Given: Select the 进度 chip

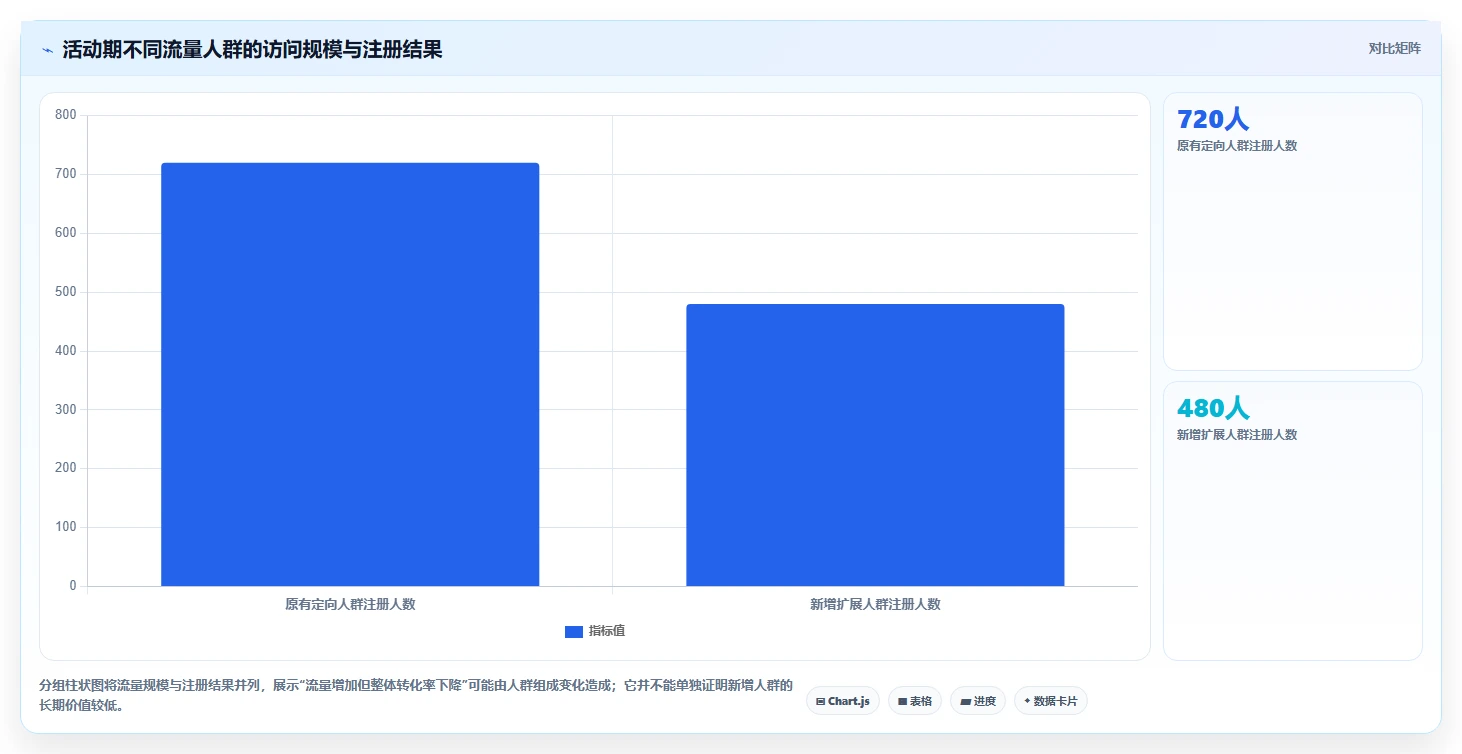Looking at the screenshot, I should 978,701.
